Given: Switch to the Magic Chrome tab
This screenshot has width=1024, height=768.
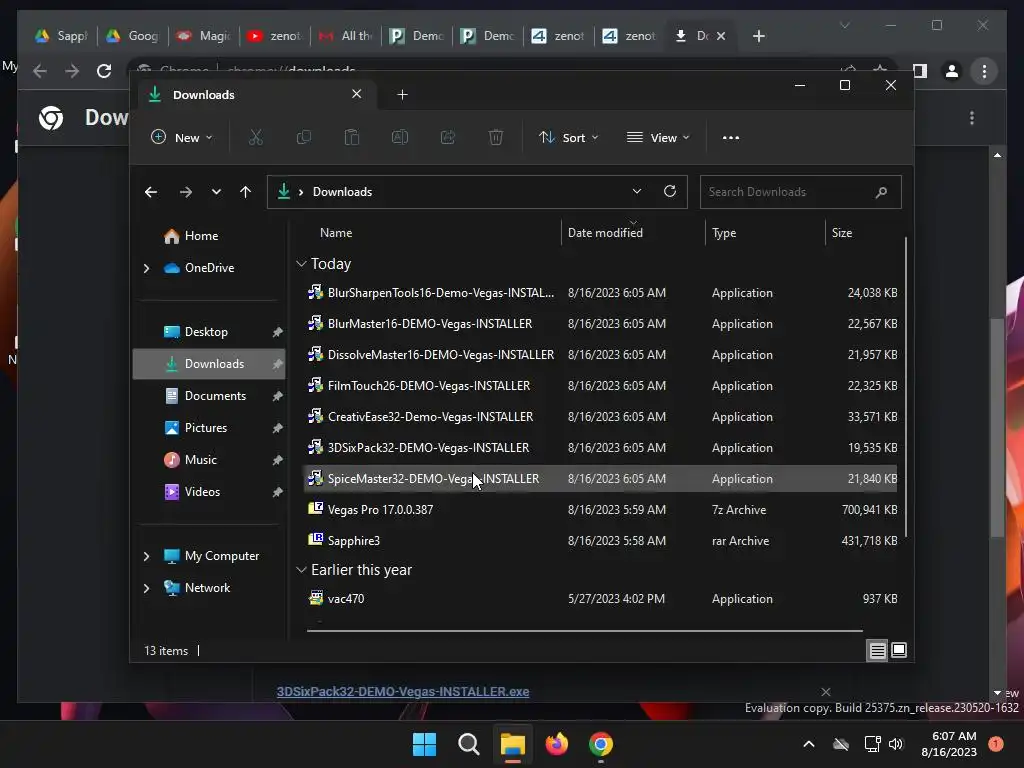Looking at the screenshot, I should [202, 36].
